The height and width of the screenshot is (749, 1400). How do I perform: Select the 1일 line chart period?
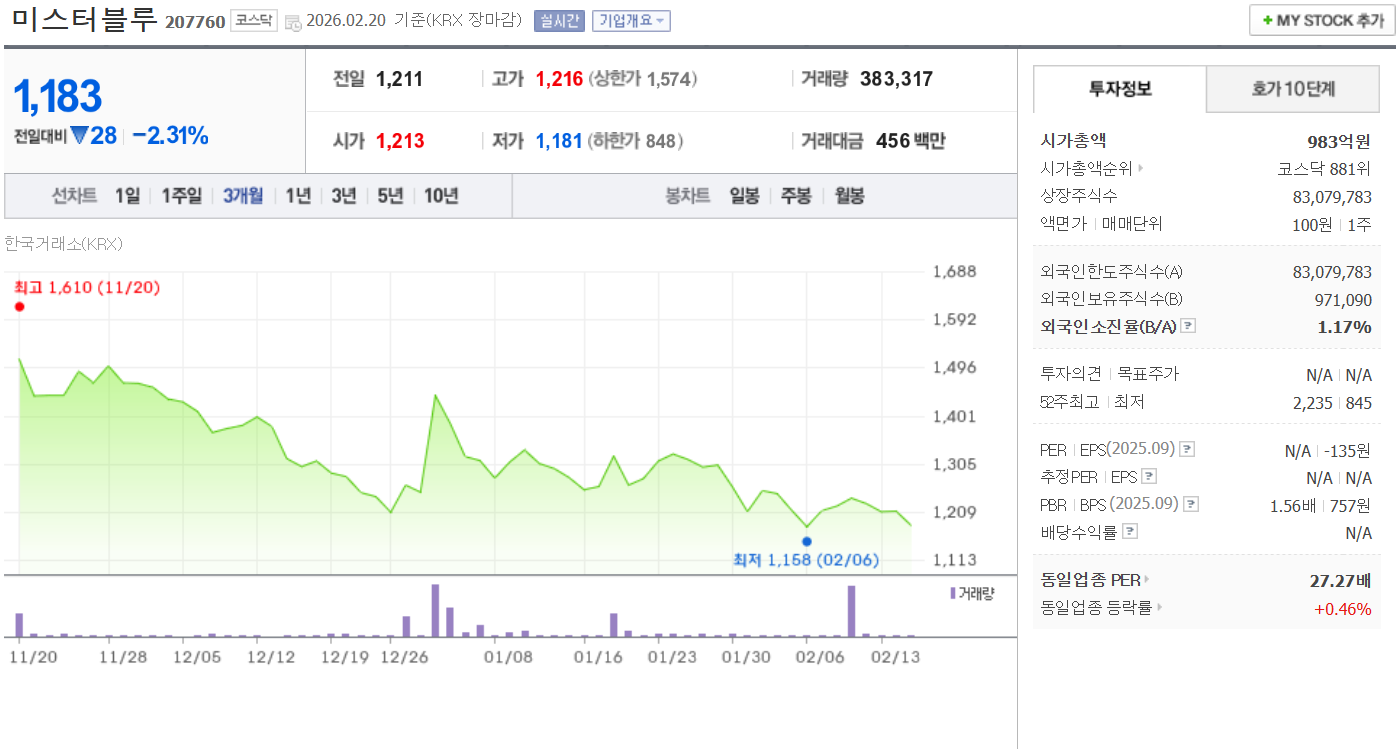[x=127, y=196]
